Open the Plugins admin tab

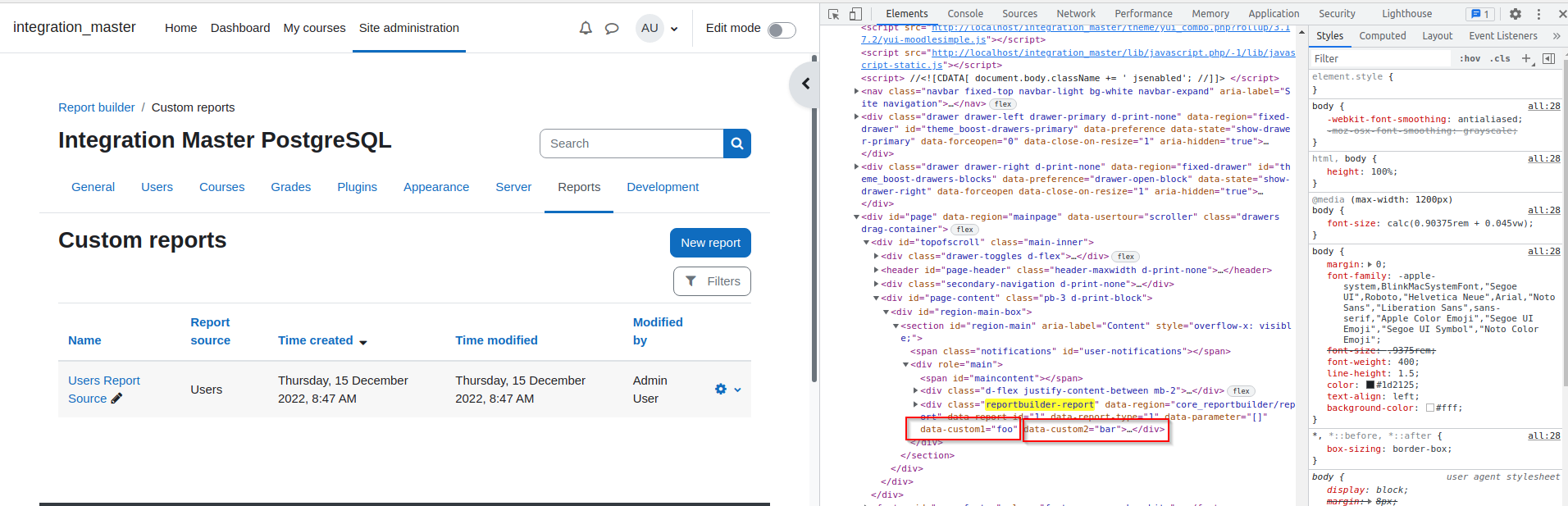(x=357, y=187)
